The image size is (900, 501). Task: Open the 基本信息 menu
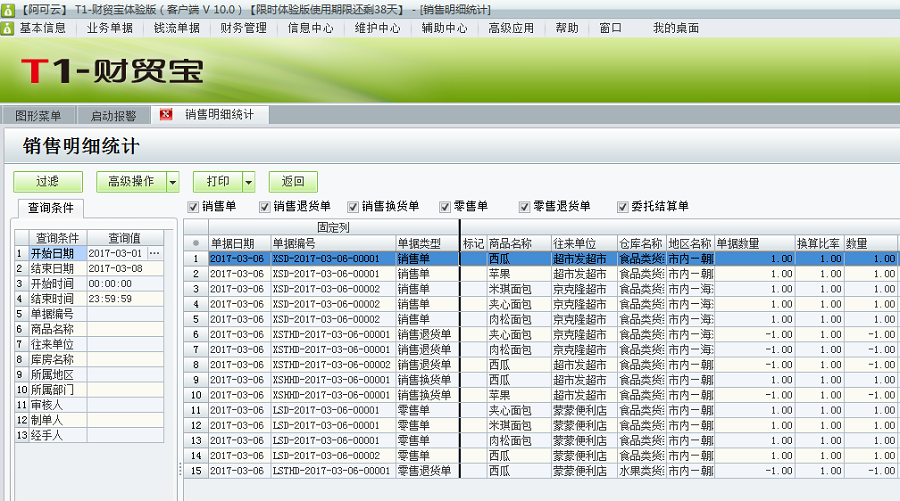tap(42, 28)
